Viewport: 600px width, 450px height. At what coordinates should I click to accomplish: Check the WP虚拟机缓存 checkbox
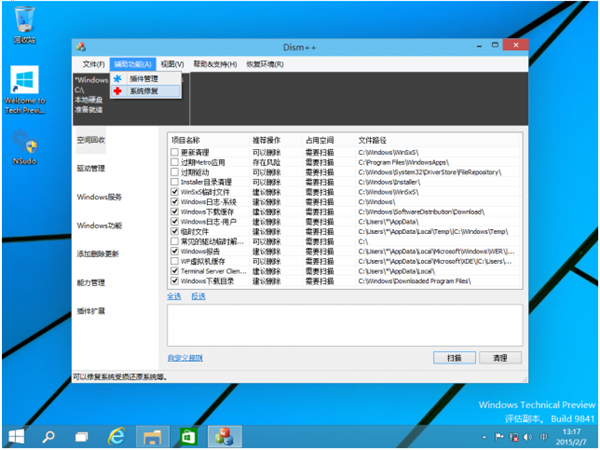(x=174, y=261)
